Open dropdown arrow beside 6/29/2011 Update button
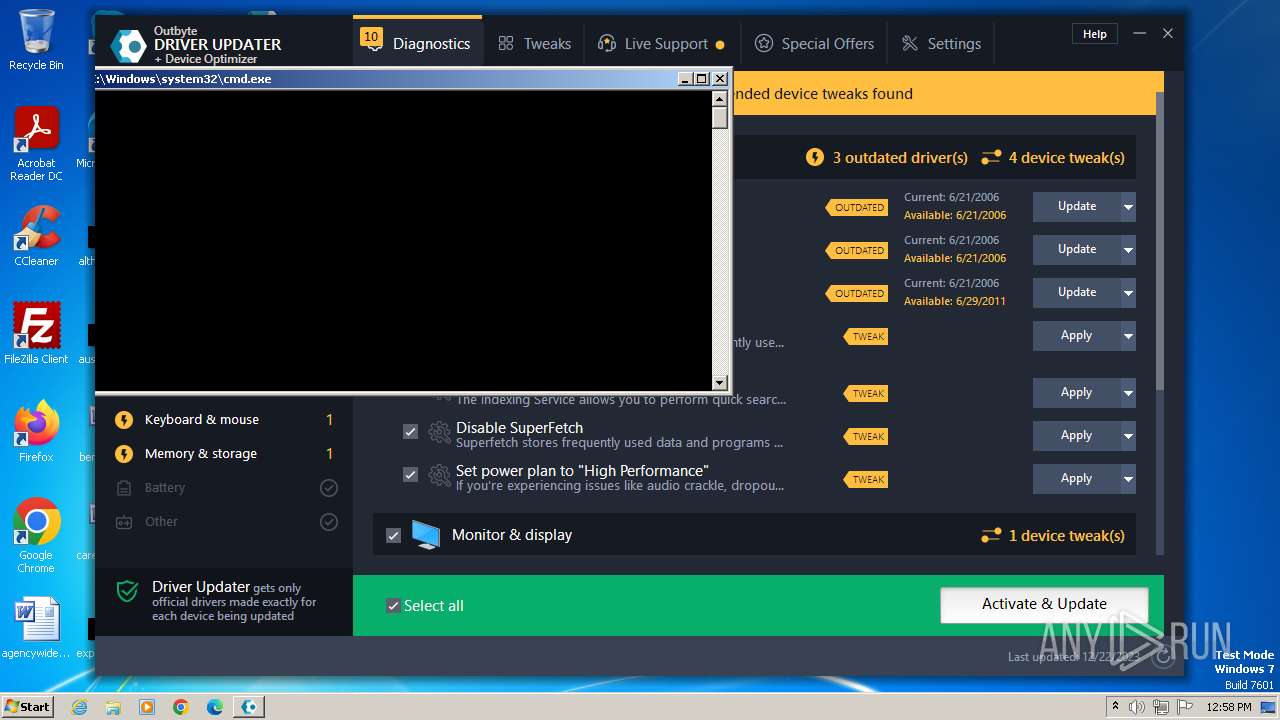 [1128, 293]
